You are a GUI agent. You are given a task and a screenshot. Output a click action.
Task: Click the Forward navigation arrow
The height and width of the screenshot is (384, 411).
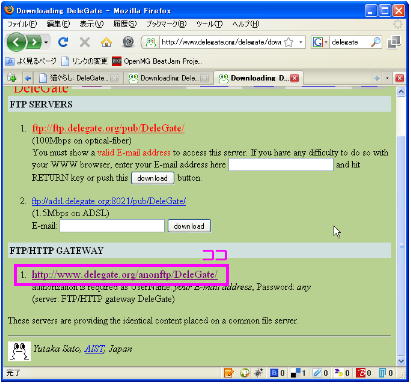34,42
